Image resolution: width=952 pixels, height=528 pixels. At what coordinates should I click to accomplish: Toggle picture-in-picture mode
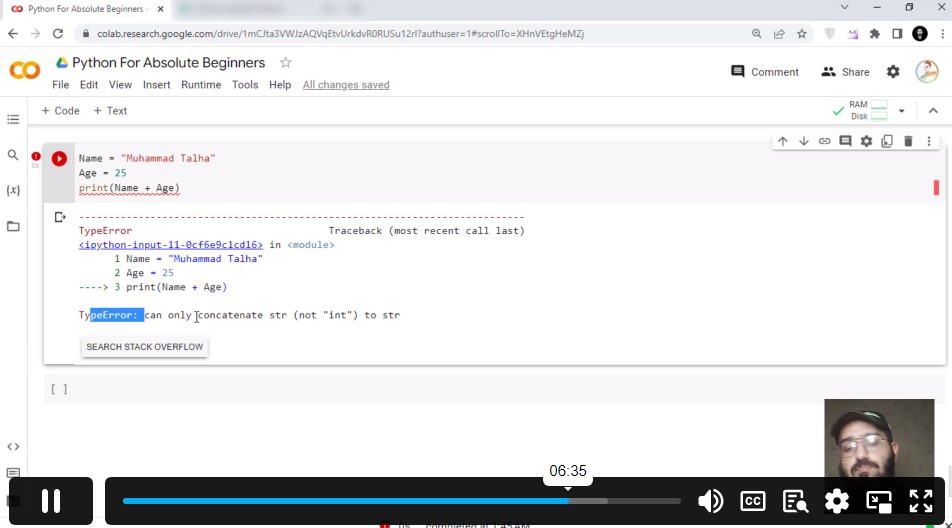pos(879,501)
